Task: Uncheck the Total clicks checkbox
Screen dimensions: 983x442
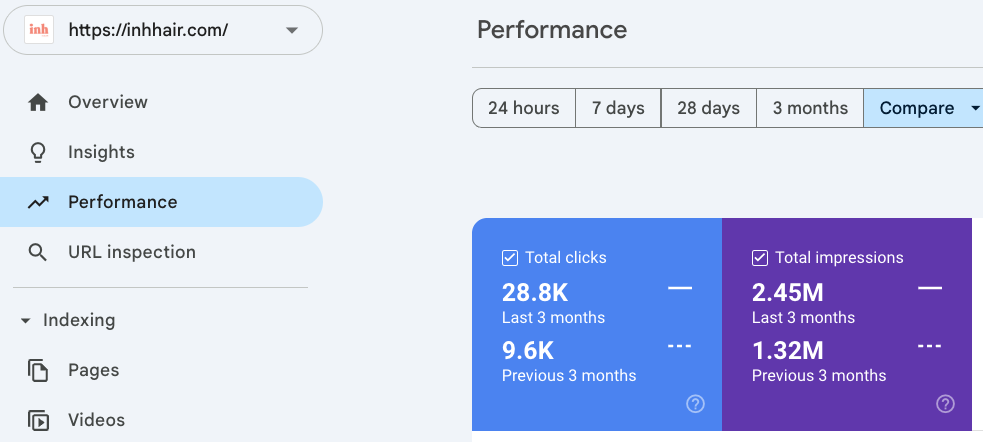Action: 510,258
